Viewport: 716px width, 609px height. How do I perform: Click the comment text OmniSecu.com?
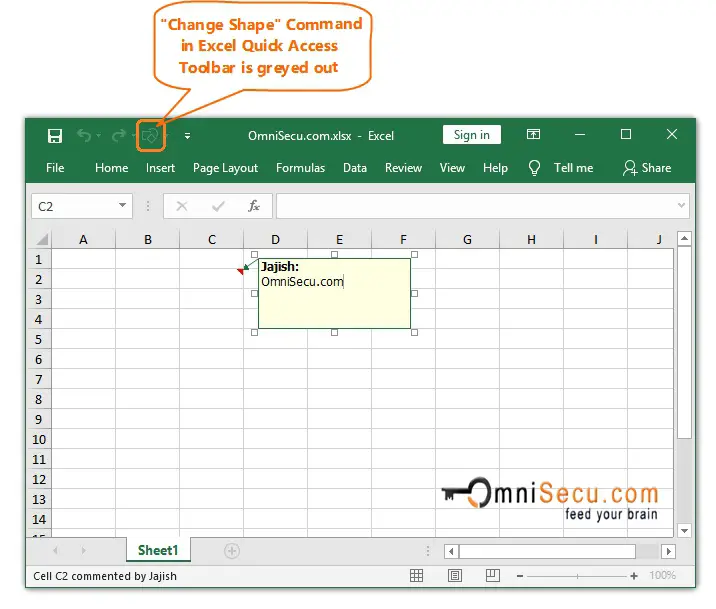[302, 282]
